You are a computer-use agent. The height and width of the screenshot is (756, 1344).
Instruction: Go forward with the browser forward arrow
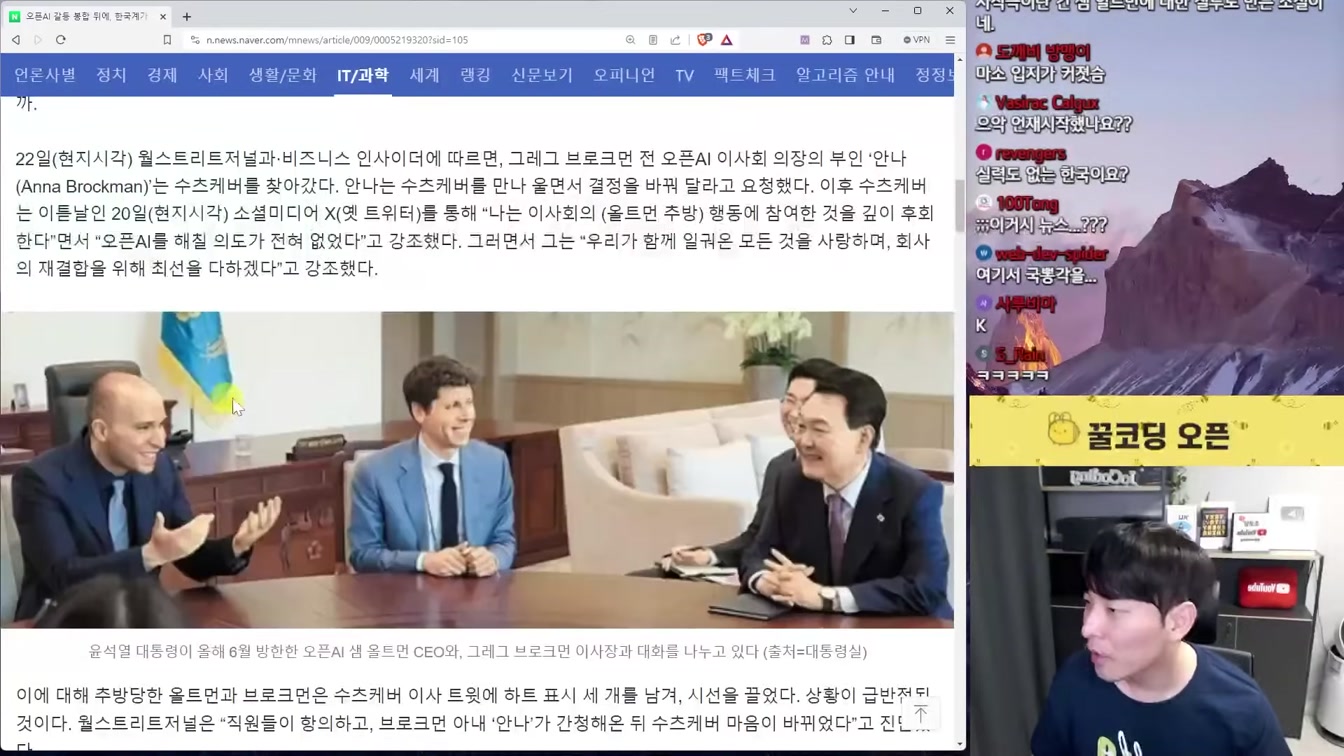coord(38,40)
